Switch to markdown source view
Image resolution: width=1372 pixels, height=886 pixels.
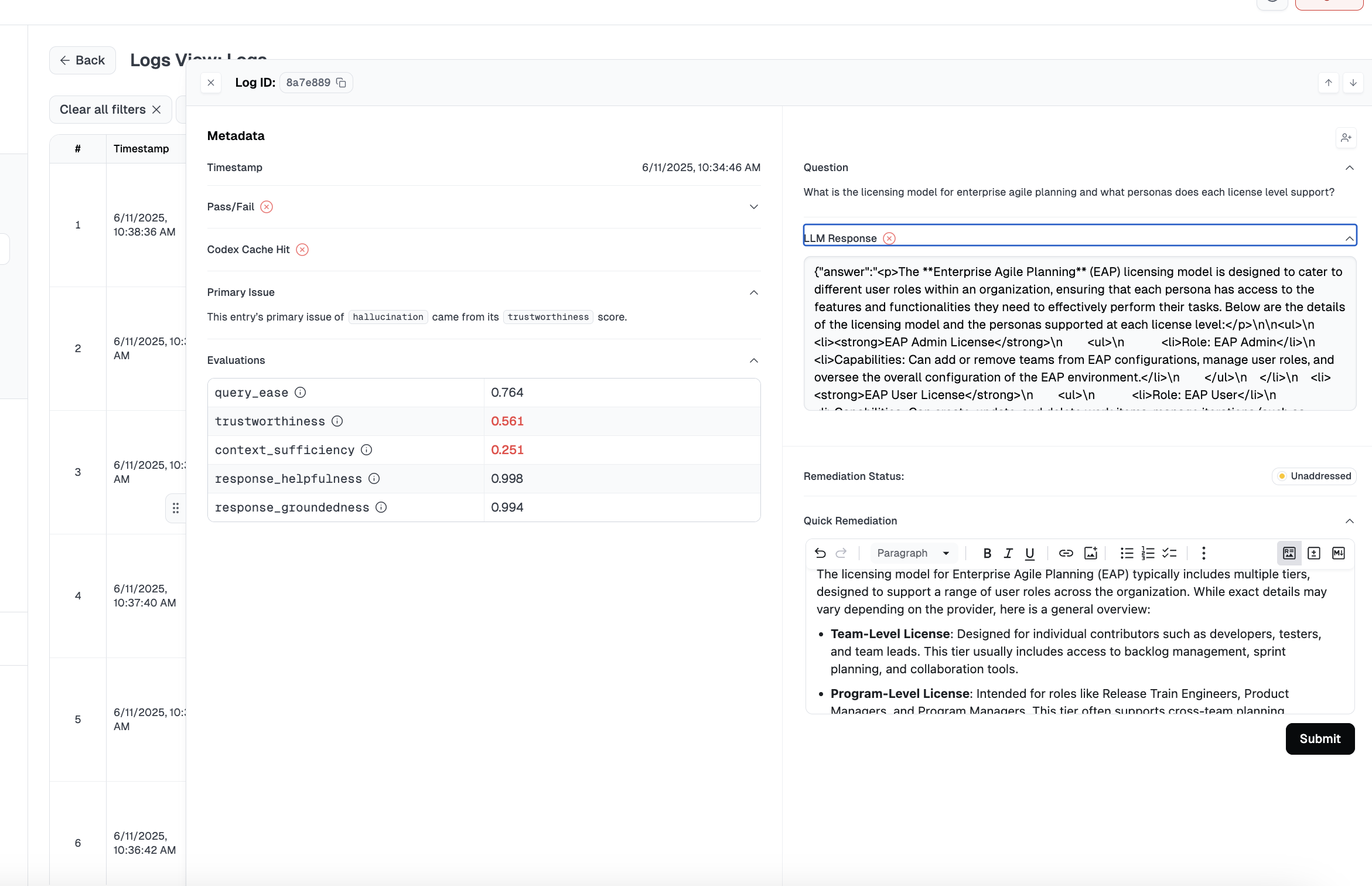pos(1339,553)
